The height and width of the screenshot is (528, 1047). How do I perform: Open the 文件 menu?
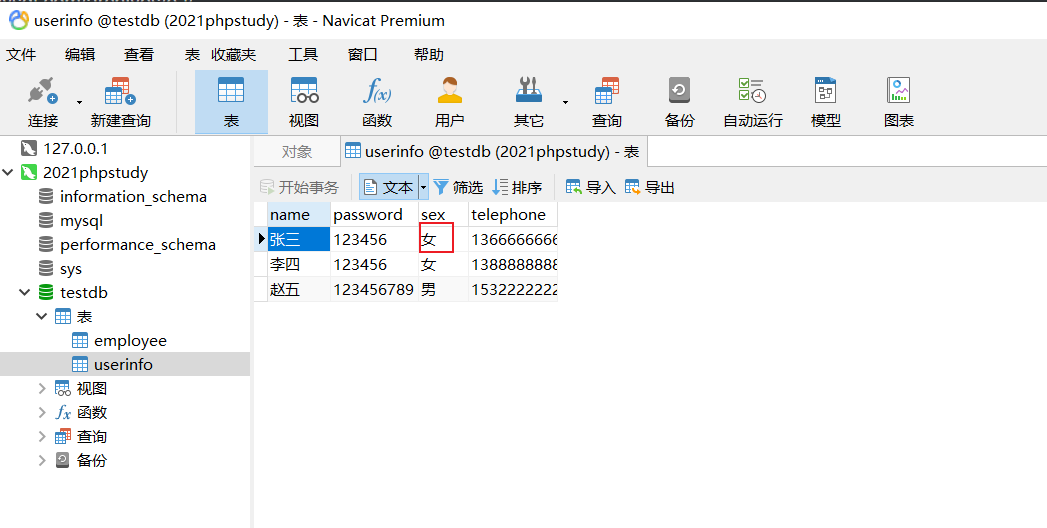pyautogui.click(x=21, y=55)
